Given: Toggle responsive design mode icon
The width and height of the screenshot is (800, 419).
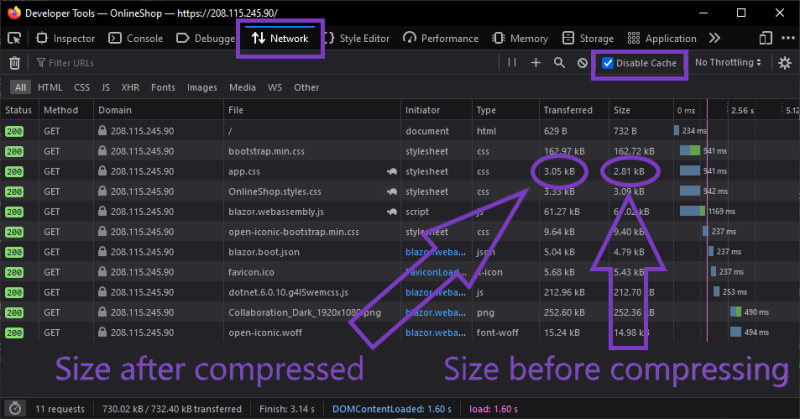Looking at the screenshot, I should (765, 38).
